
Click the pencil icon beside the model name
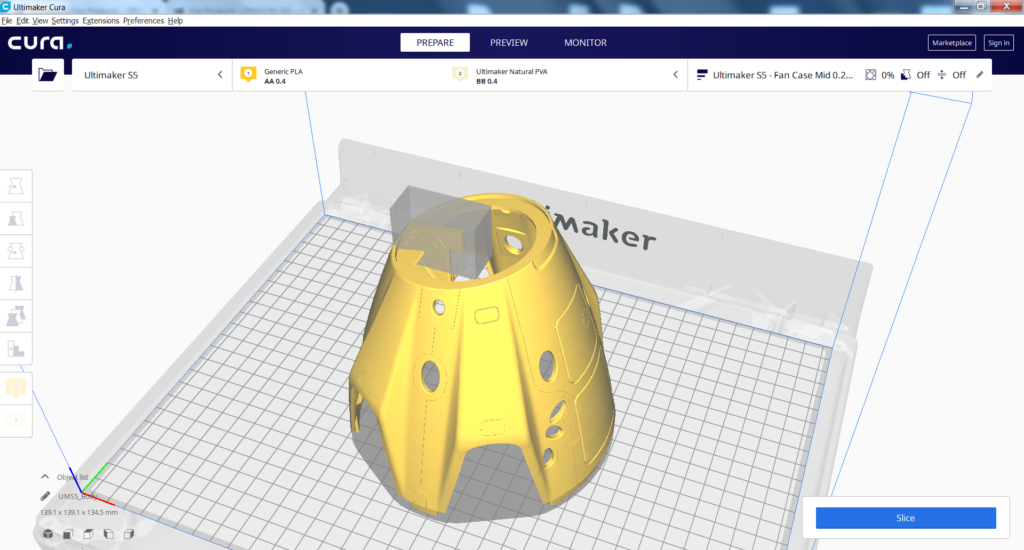click(45, 496)
